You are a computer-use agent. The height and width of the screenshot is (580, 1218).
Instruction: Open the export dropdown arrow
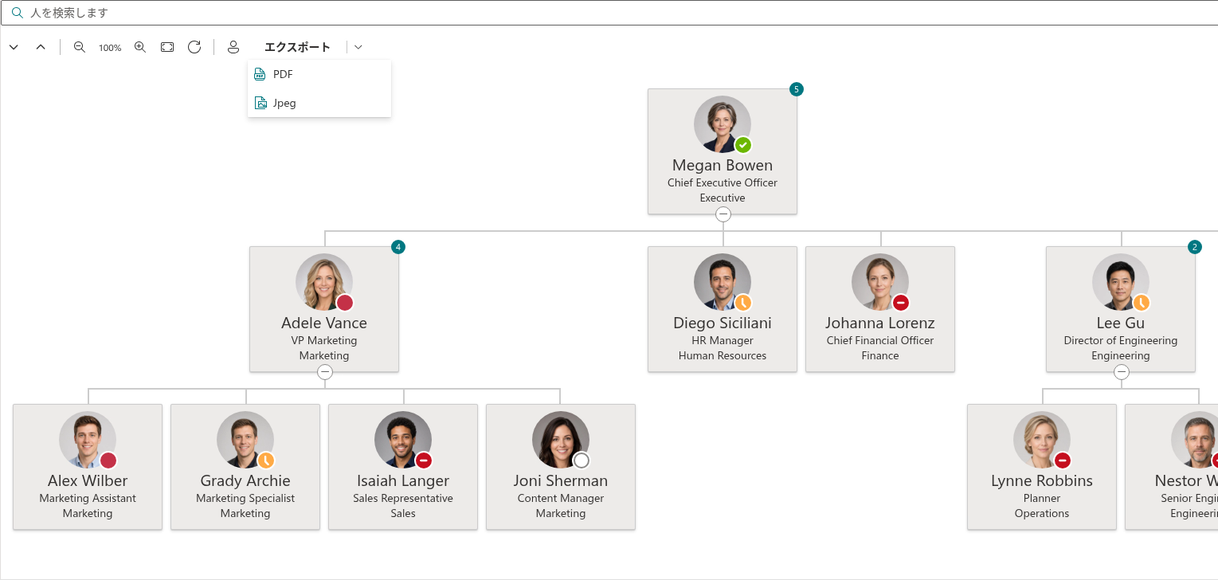click(358, 47)
